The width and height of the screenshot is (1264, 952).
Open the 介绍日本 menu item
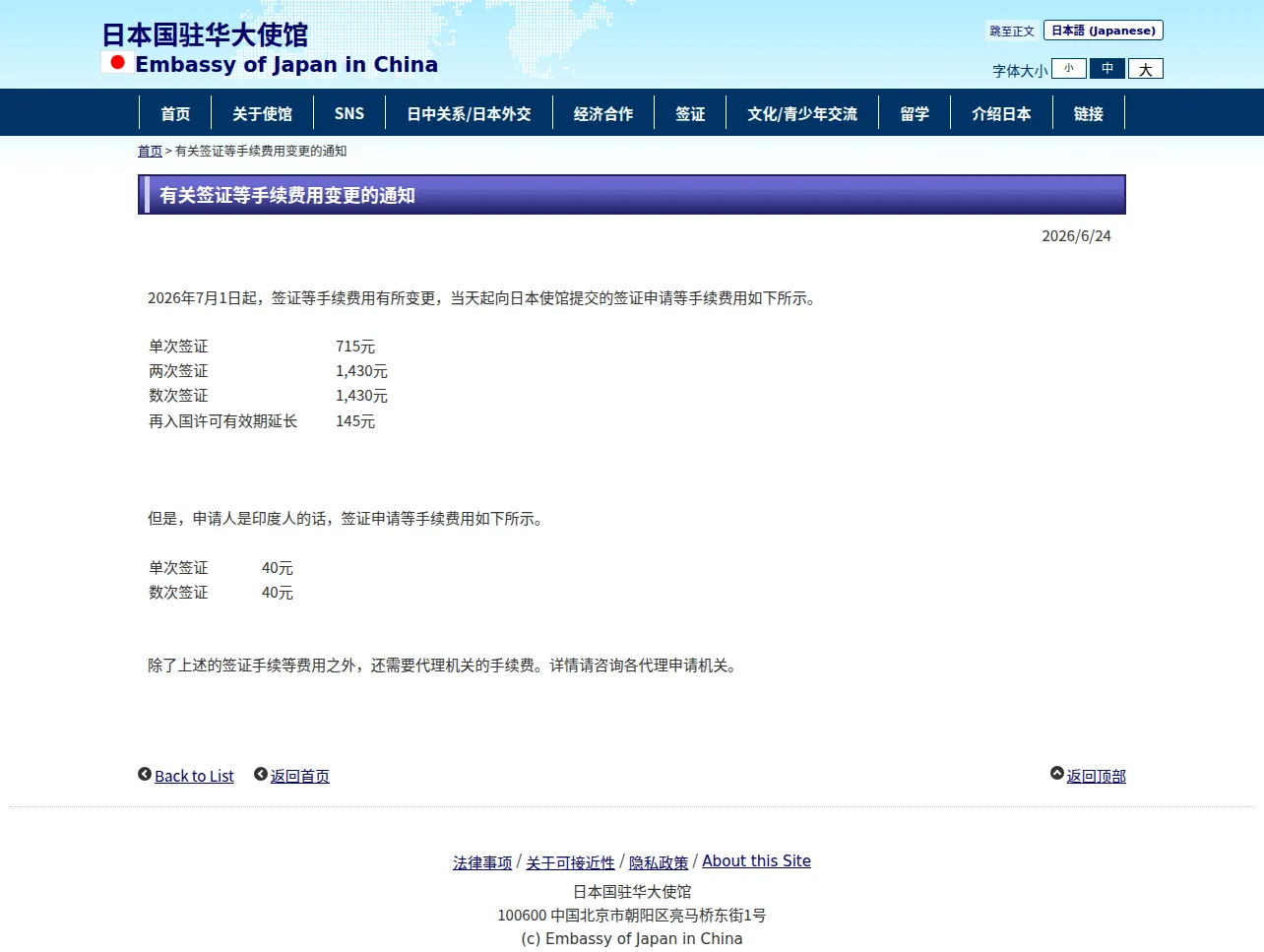1001,113
